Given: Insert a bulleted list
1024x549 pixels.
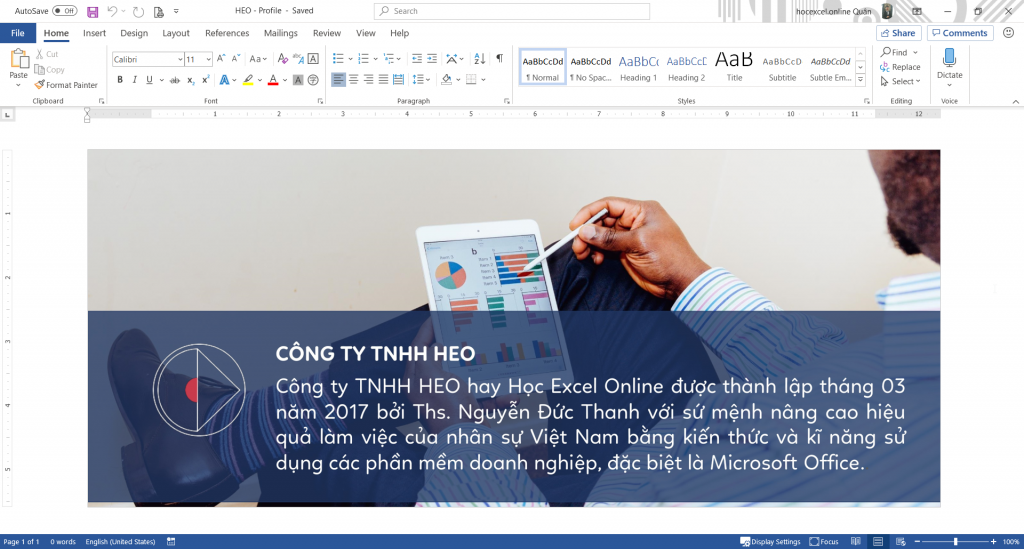Looking at the screenshot, I should tap(338, 59).
